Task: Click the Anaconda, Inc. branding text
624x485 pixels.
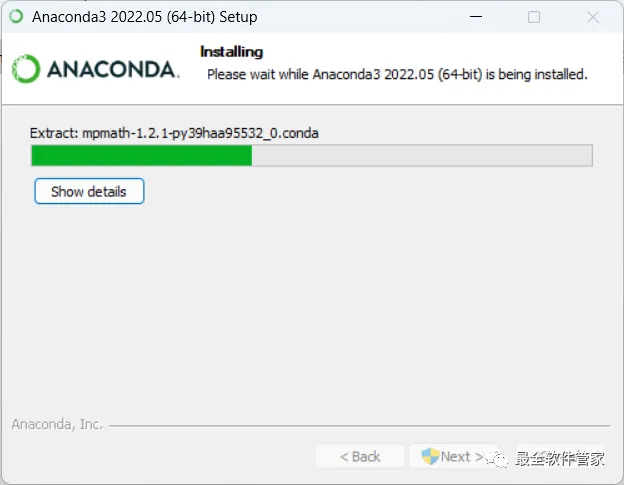Action: (57, 424)
